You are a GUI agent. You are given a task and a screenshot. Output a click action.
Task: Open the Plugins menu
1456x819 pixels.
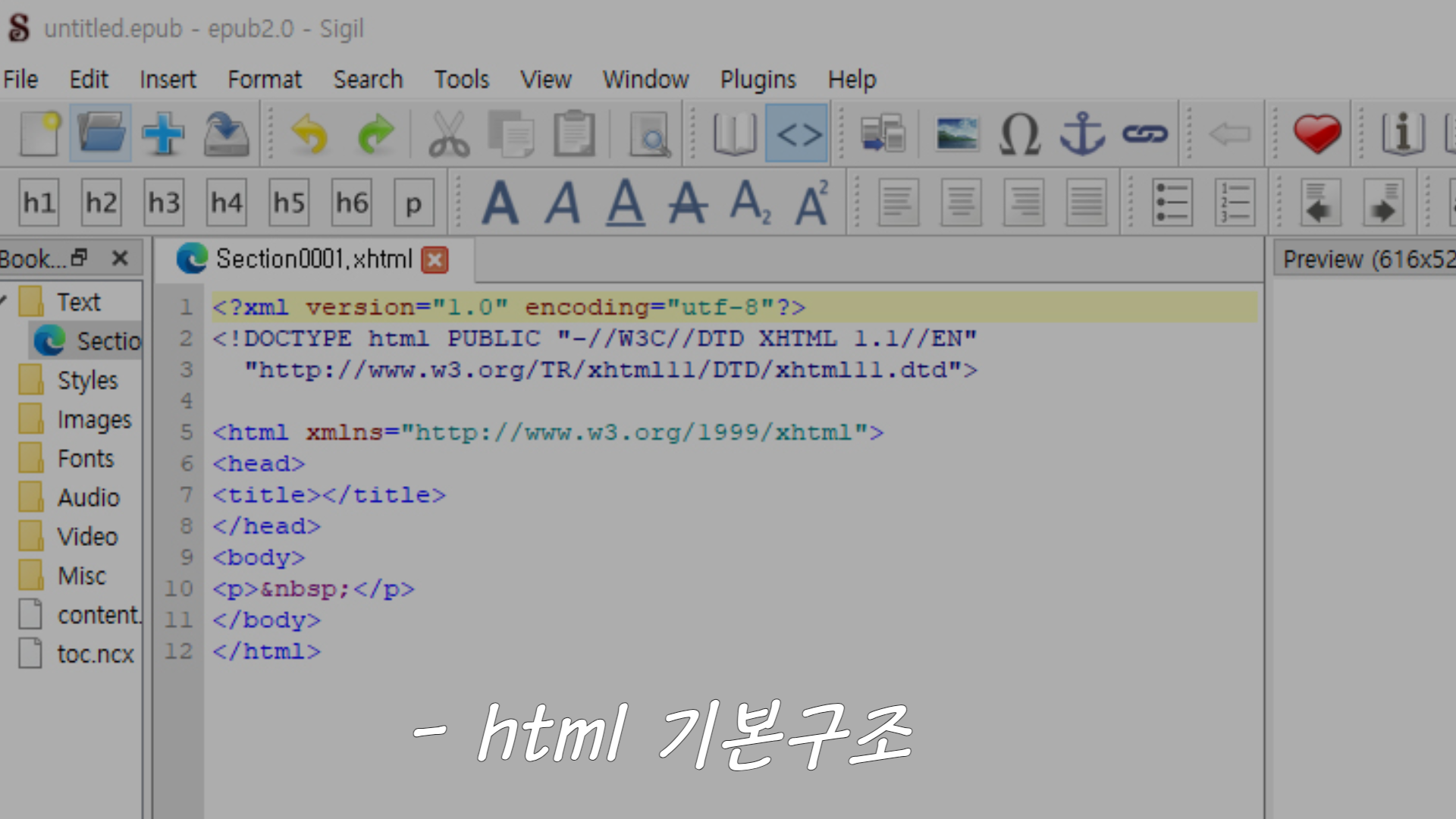point(758,80)
